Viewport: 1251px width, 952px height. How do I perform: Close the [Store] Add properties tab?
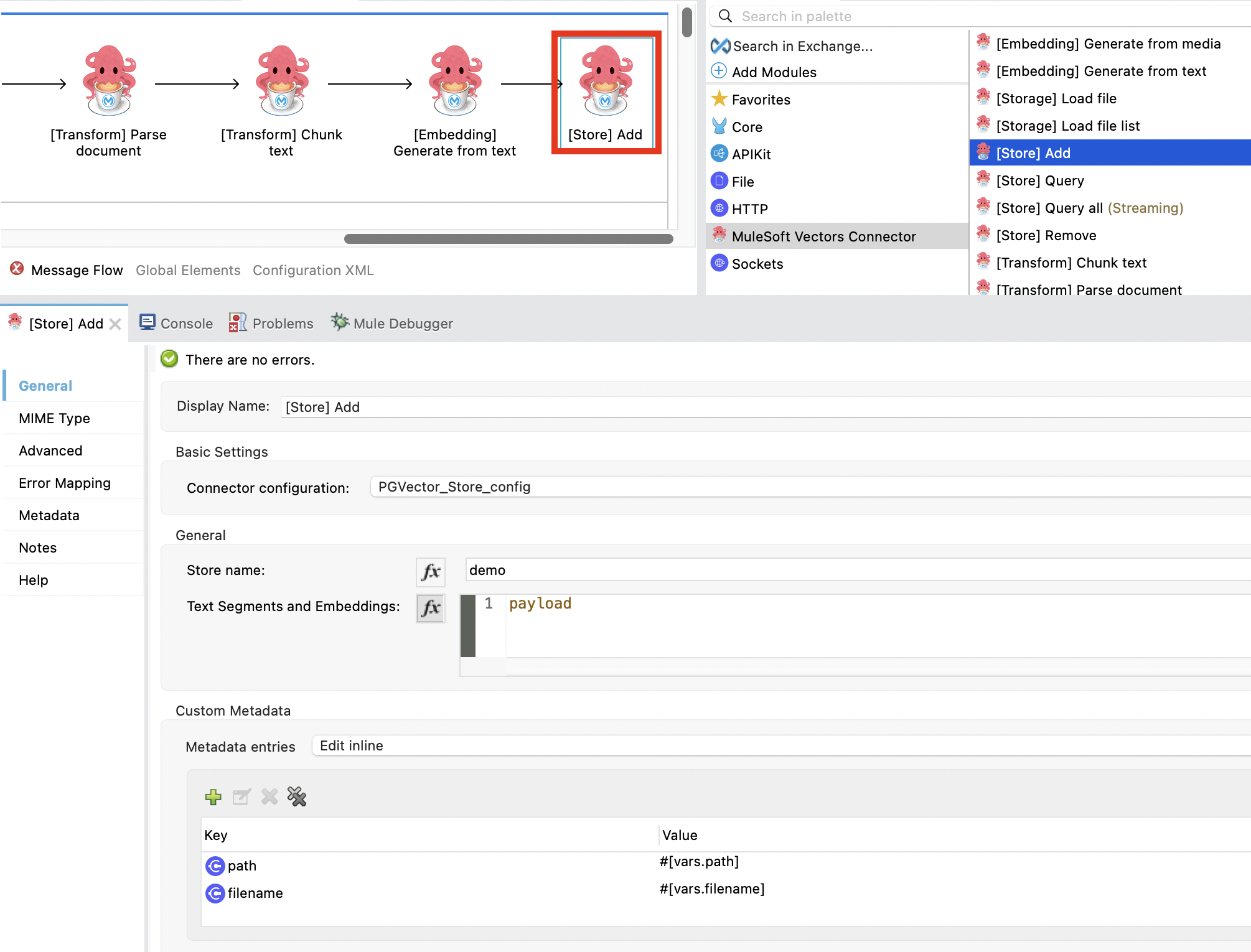tap(115, 324)
